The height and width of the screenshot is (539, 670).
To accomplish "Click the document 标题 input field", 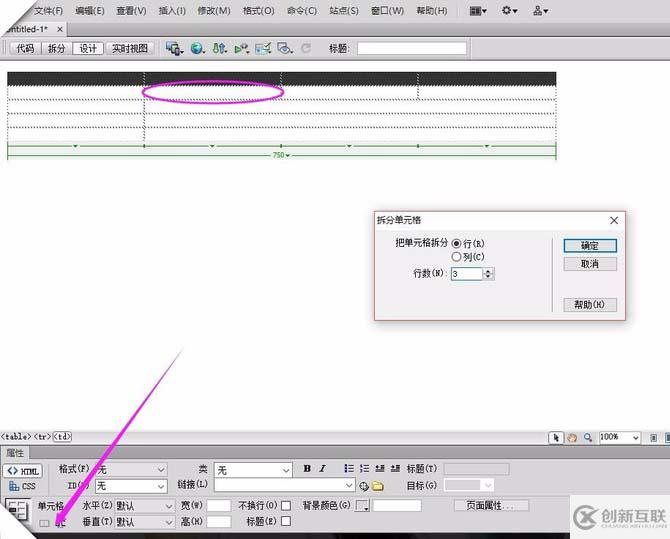I will 412,48.
